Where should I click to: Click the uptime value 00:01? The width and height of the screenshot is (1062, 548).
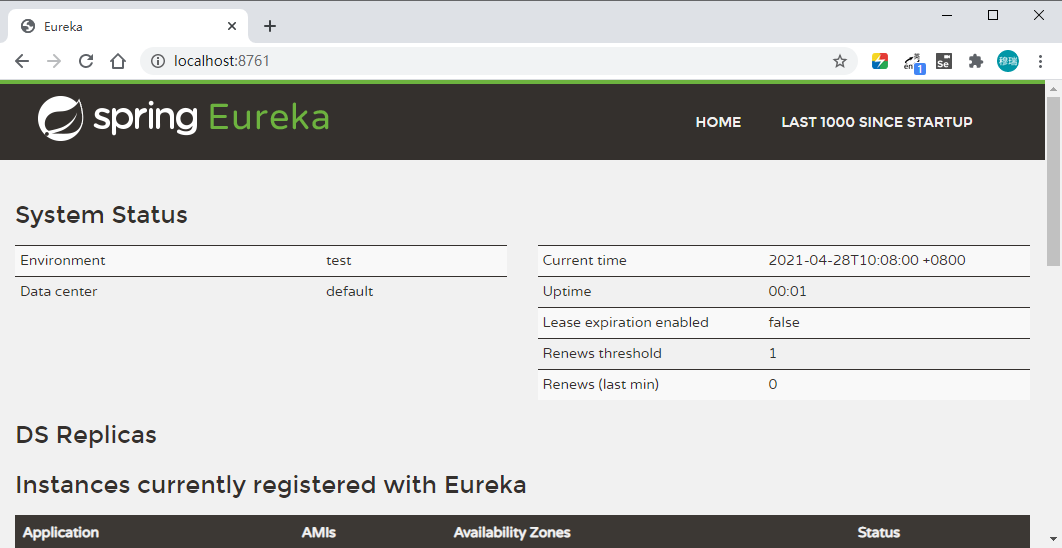click(787, 291)
